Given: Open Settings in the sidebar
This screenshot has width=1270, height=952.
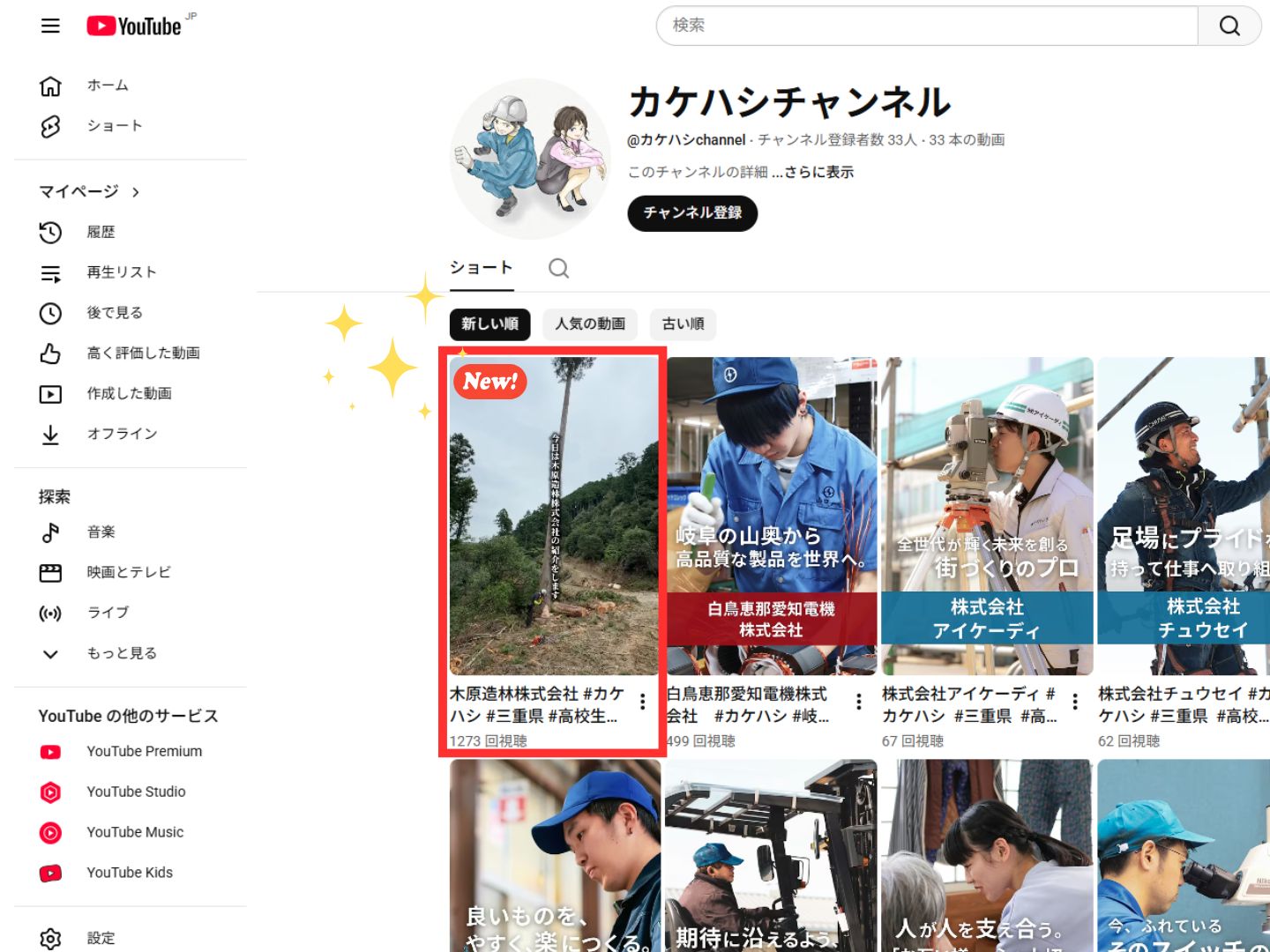Looking at the screenshot, I should 101,938.
